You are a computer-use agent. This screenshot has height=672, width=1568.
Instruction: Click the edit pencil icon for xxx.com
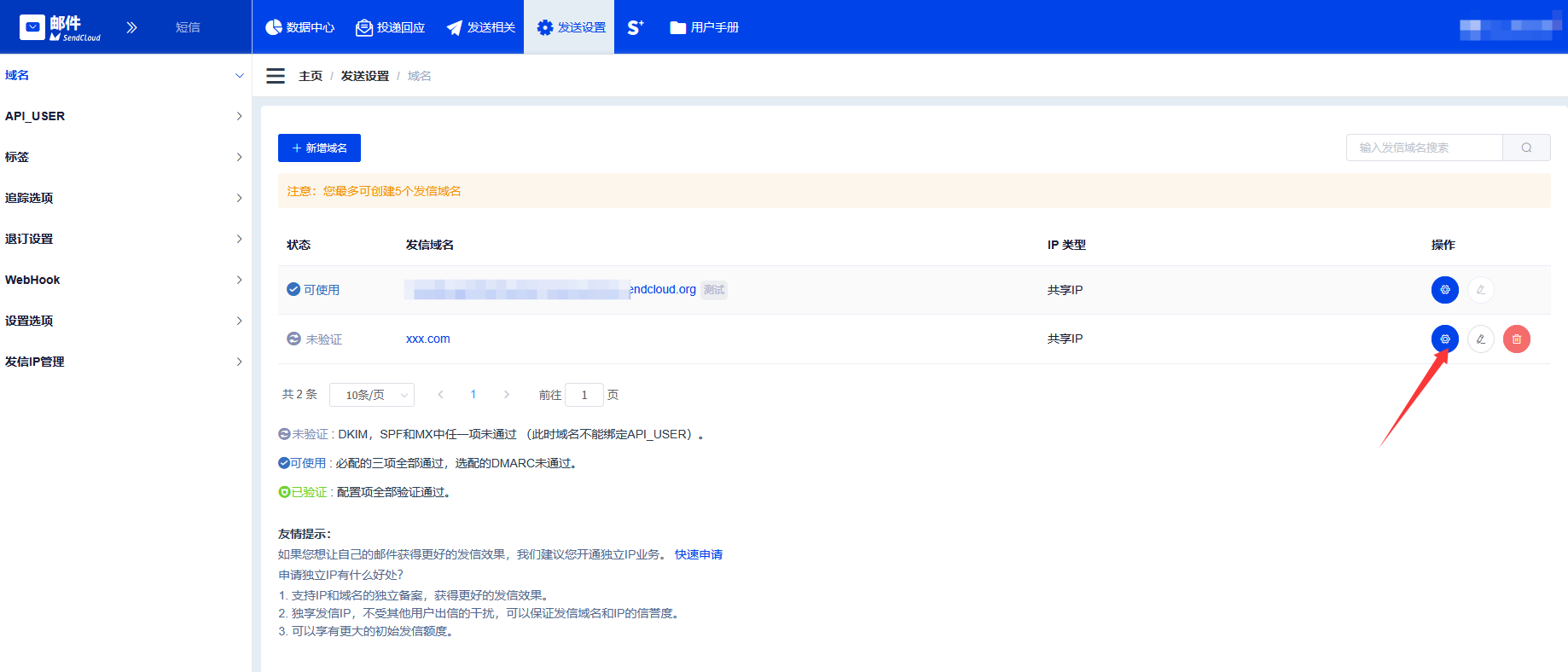click(x=1480, y=339)
